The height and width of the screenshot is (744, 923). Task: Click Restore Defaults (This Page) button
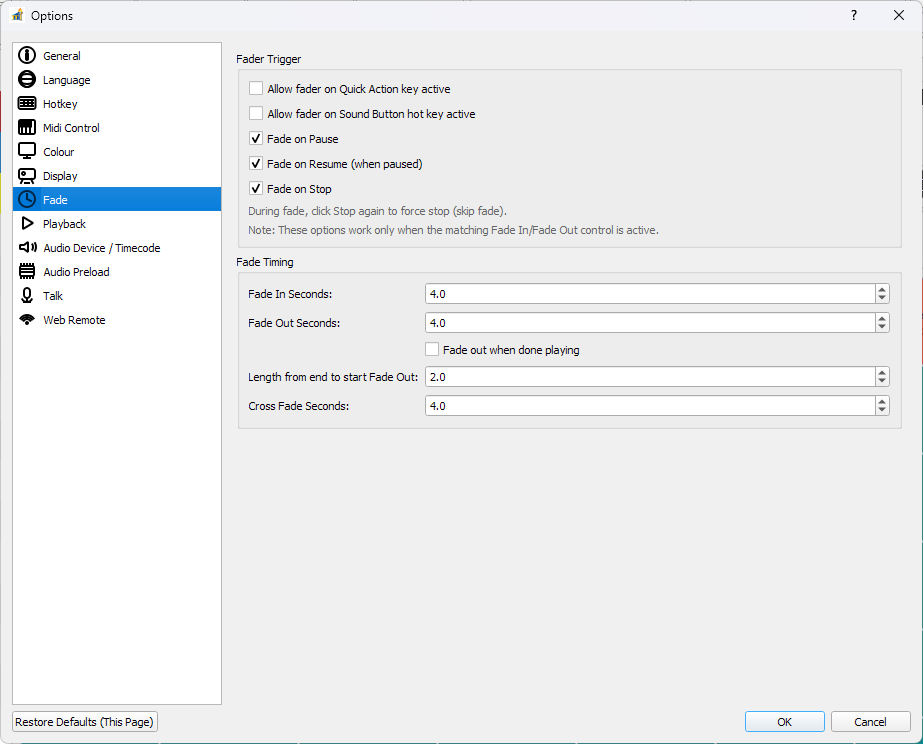85,722
